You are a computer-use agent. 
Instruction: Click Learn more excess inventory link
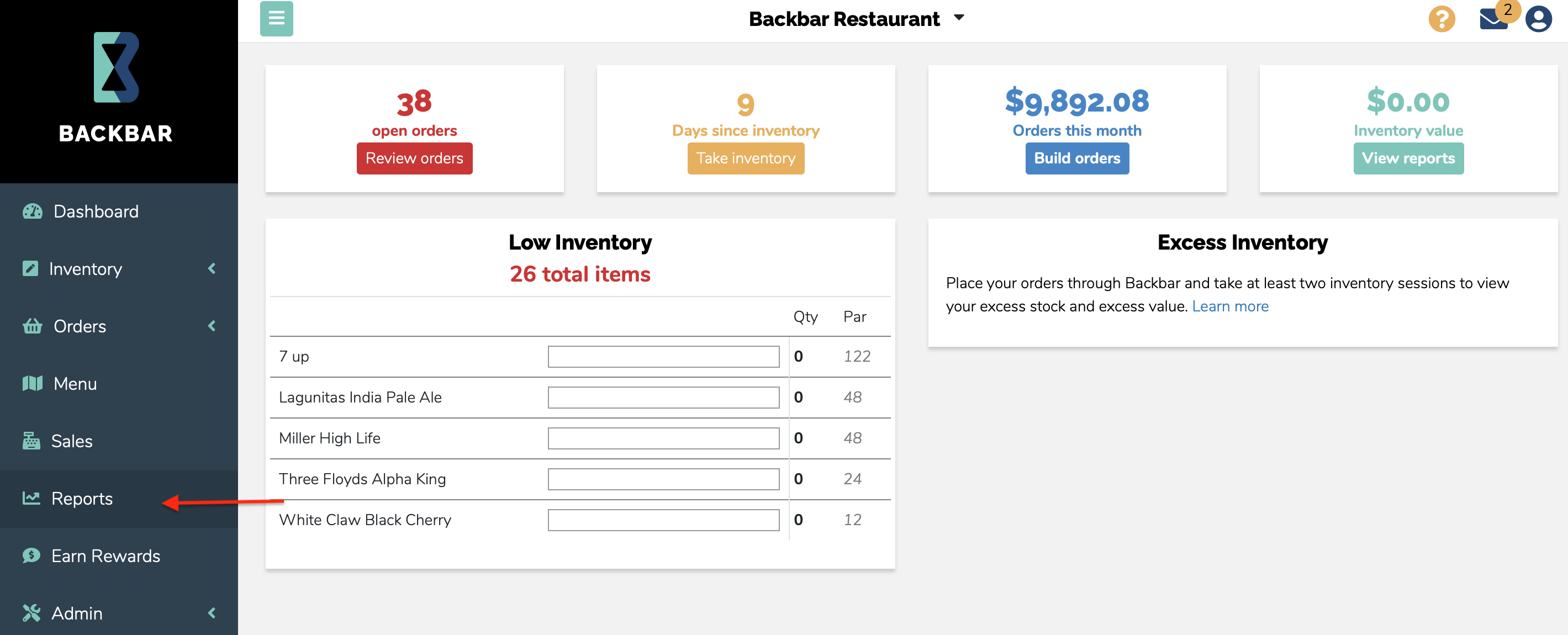[1232, 306]
